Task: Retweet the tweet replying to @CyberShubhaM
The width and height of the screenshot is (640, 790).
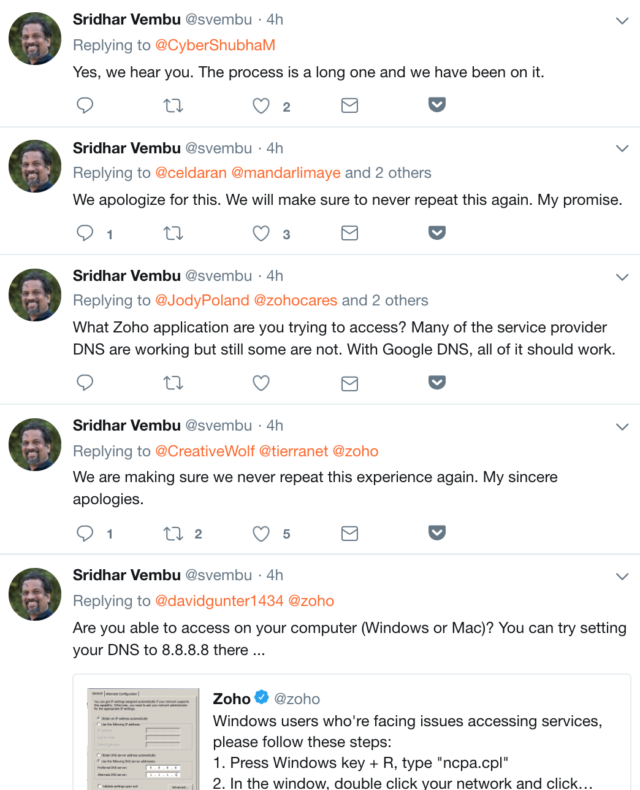Action: tap(172, 105)
